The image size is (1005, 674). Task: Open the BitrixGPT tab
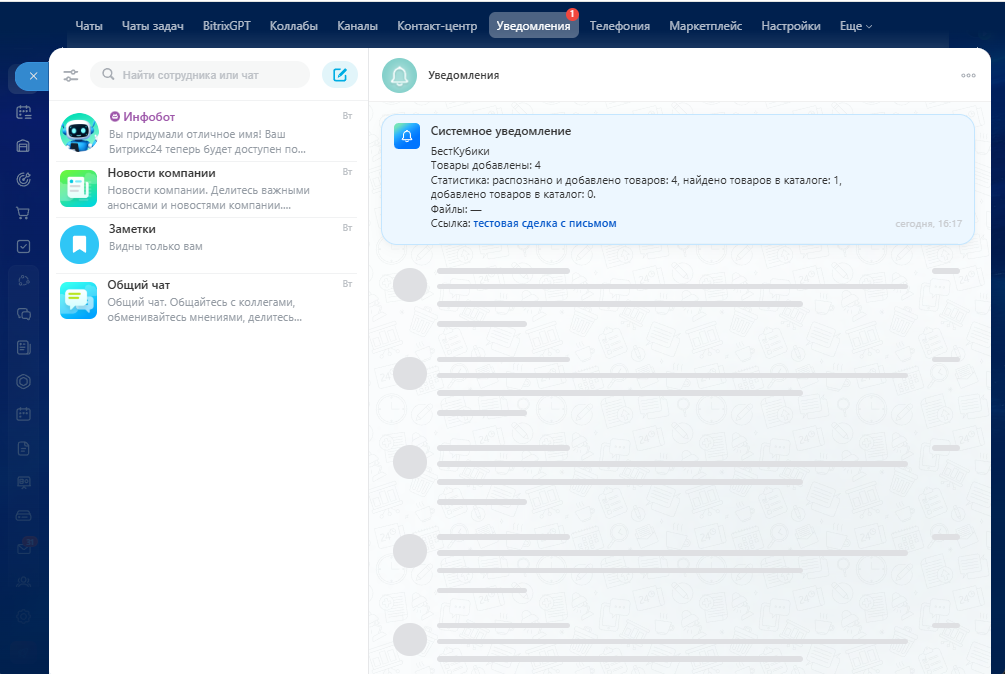[226, 26]
